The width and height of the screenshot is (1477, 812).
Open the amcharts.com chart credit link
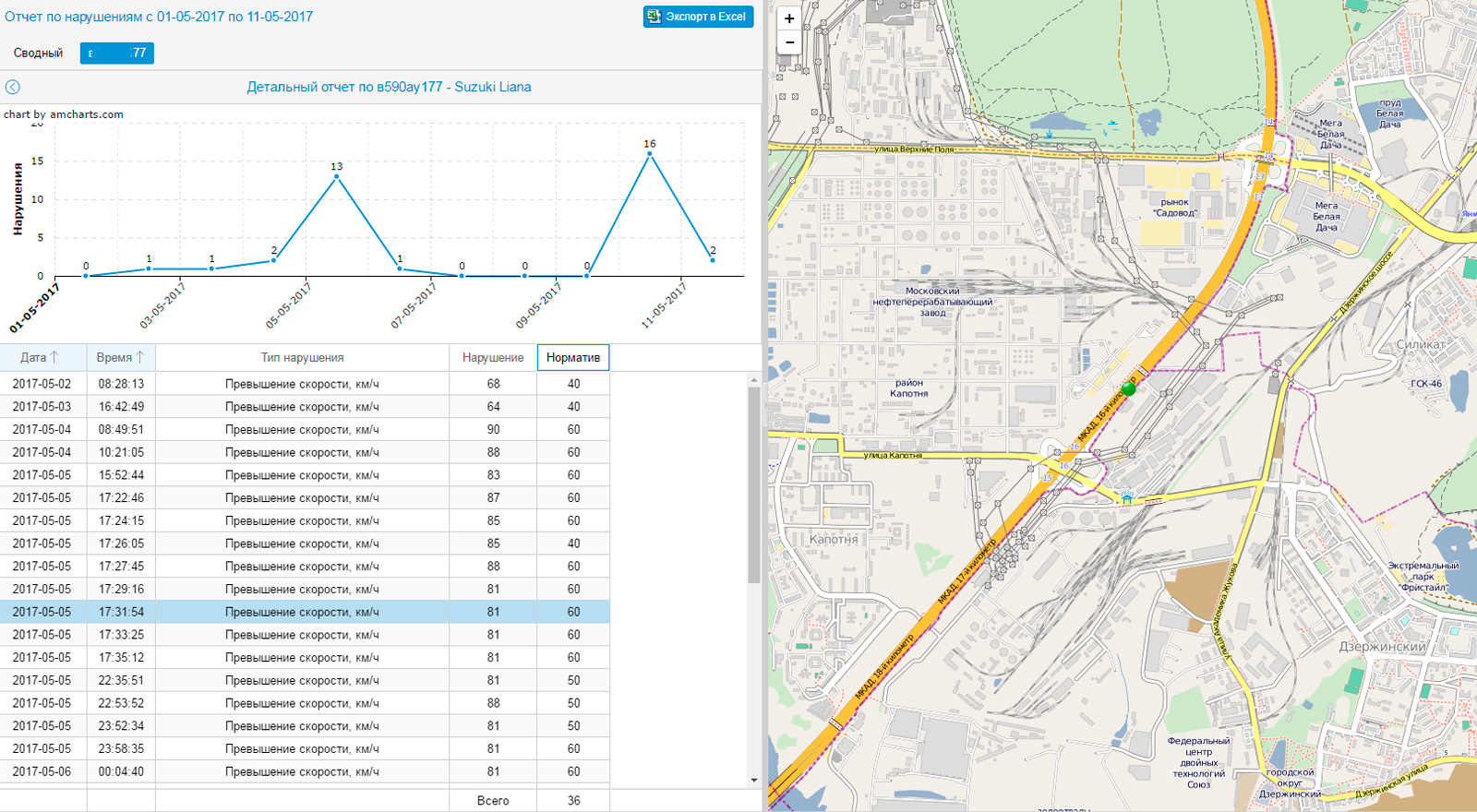[64, 114]
